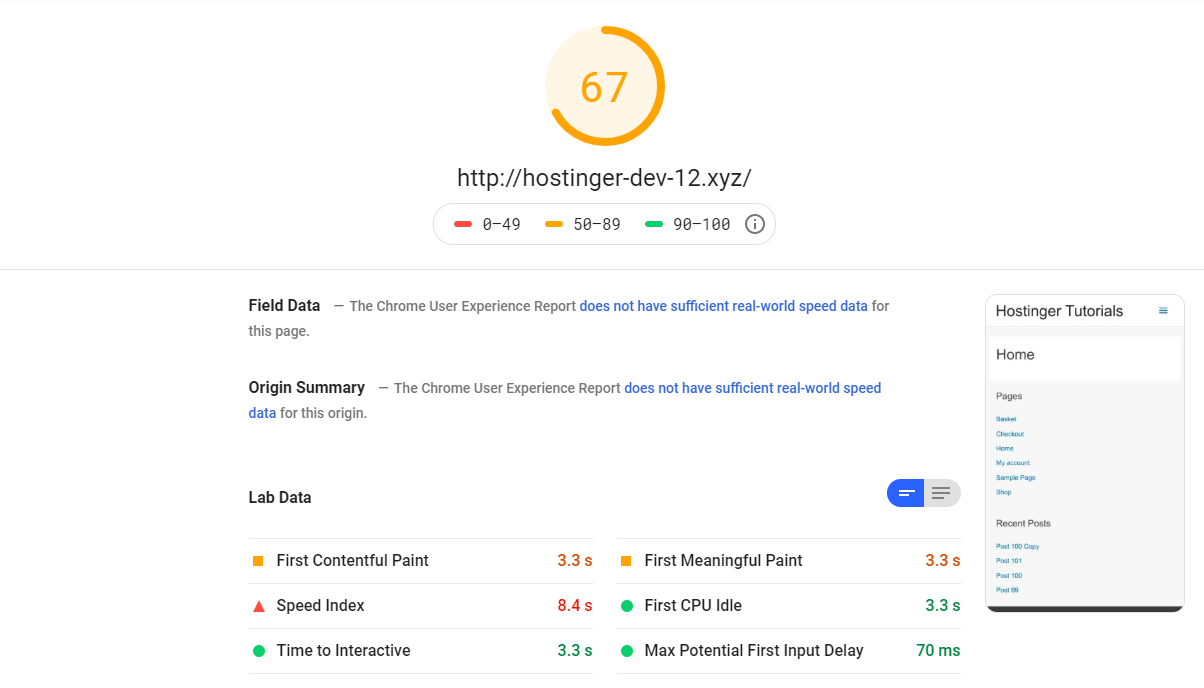Image resolution: width=1204 pixels, height=688 pixels.
Task: Select Max Potential First Input Delay label
Action: pos(754,651)
